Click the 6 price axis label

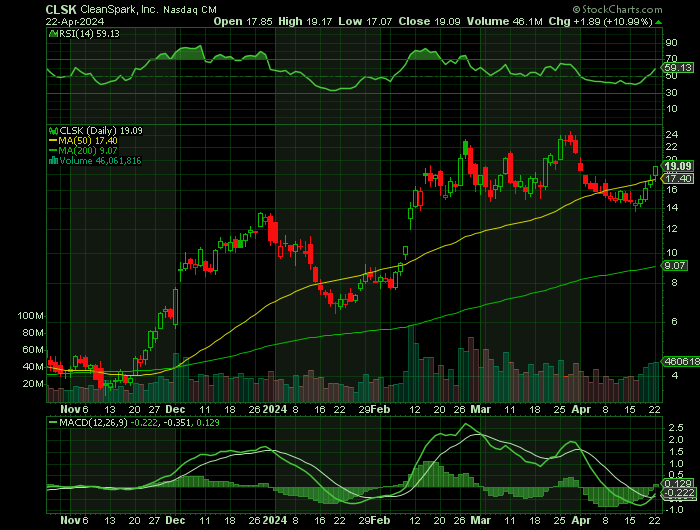pyautogui.click(x=674, y=322)
